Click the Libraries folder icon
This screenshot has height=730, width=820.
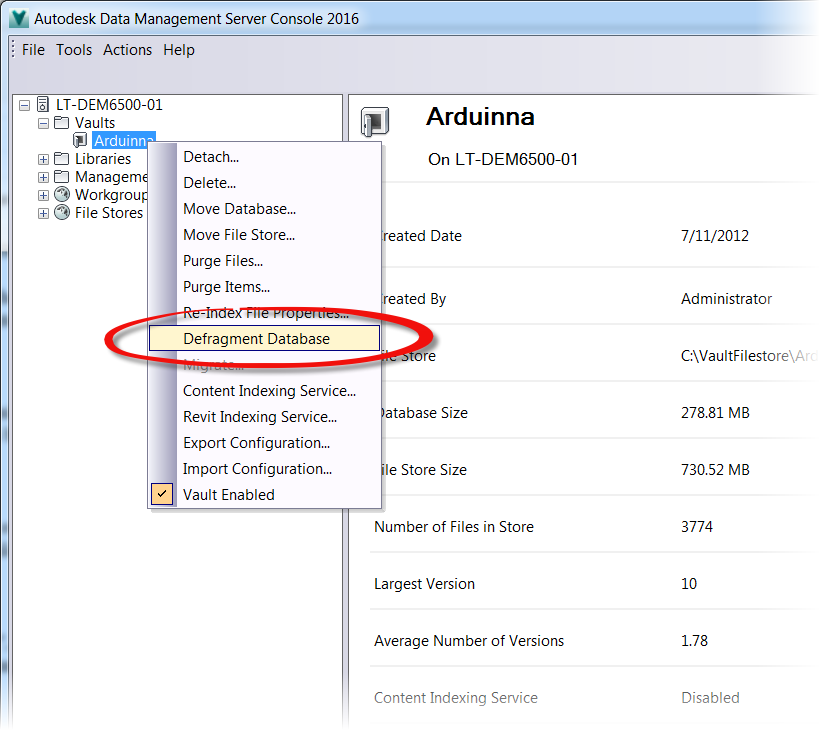(62, 158)
